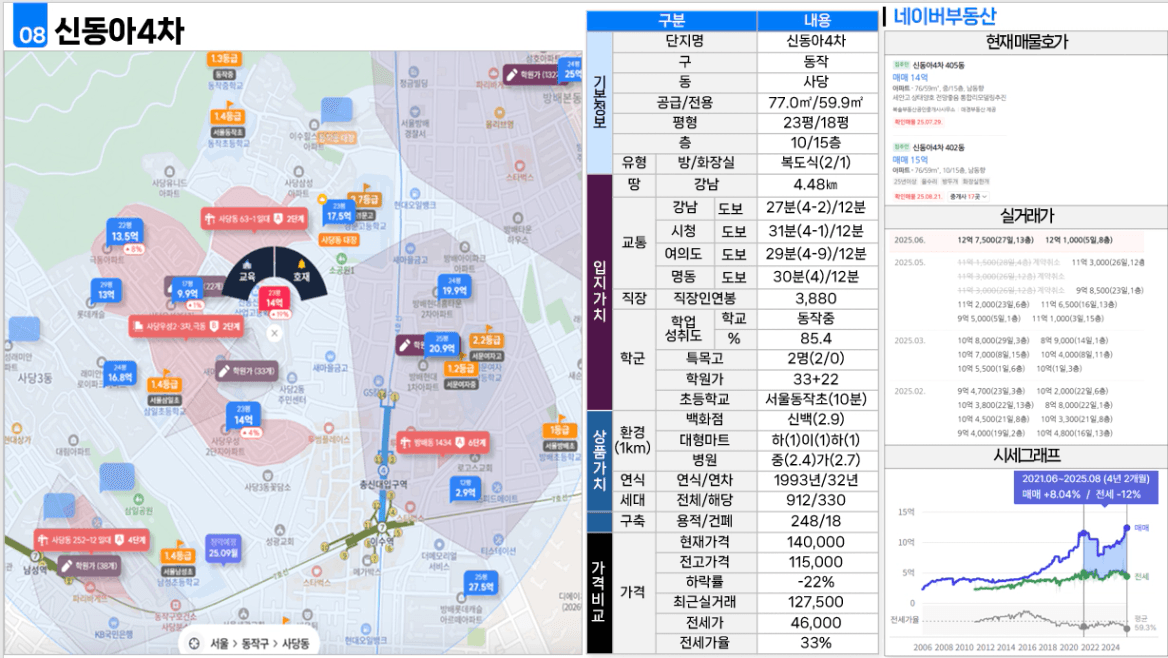Click the table cell 127,500 for 최근실거래
Viewport: 1168px width, 658px height.
pos(816,602)
